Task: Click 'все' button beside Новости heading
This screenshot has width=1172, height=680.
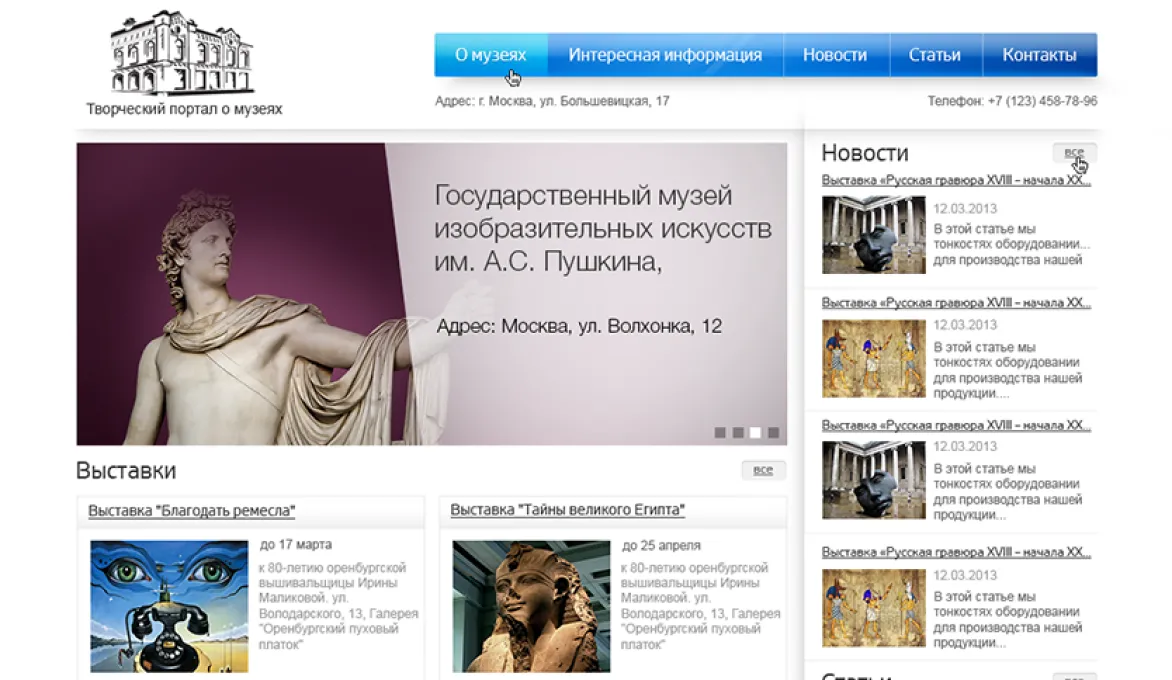Action: [1074, 152]
